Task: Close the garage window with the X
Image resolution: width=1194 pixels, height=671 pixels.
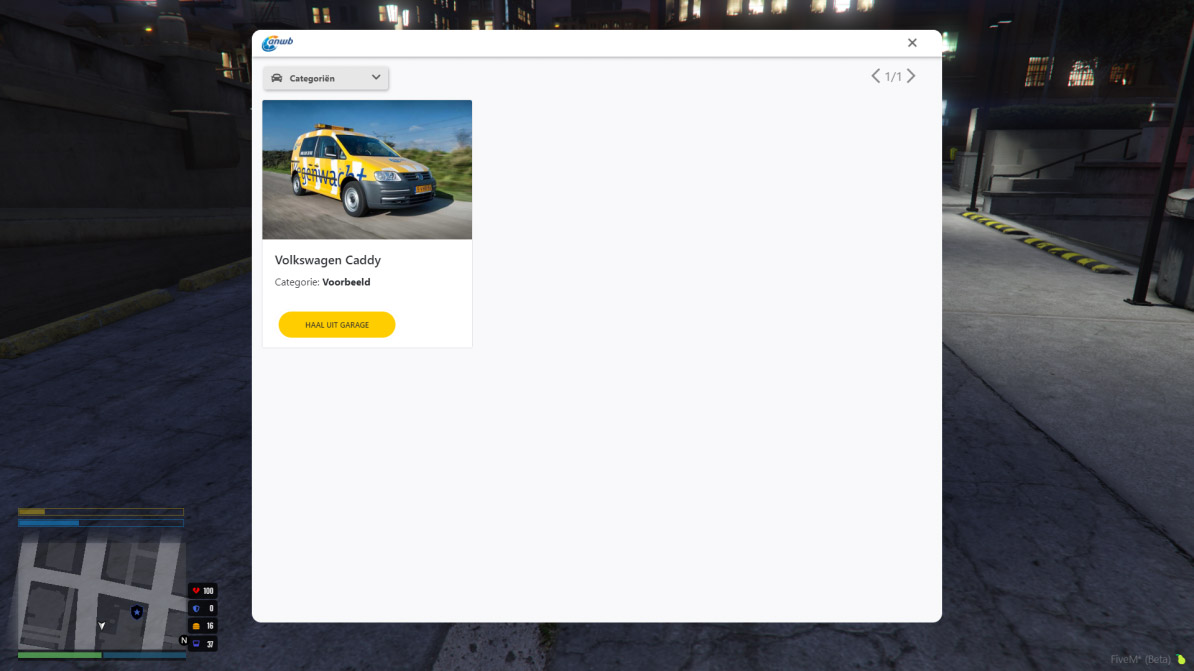Action: coord(912,43)
